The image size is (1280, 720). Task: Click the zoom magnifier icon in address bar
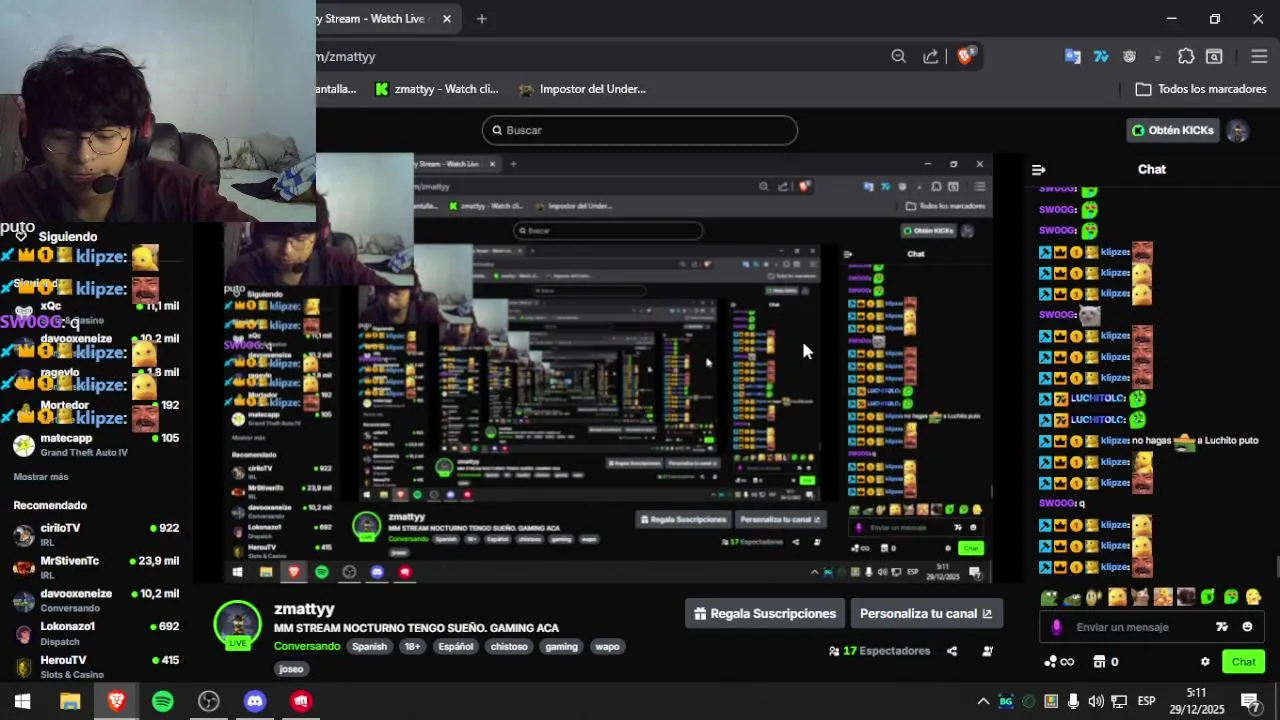click(898, 56)
